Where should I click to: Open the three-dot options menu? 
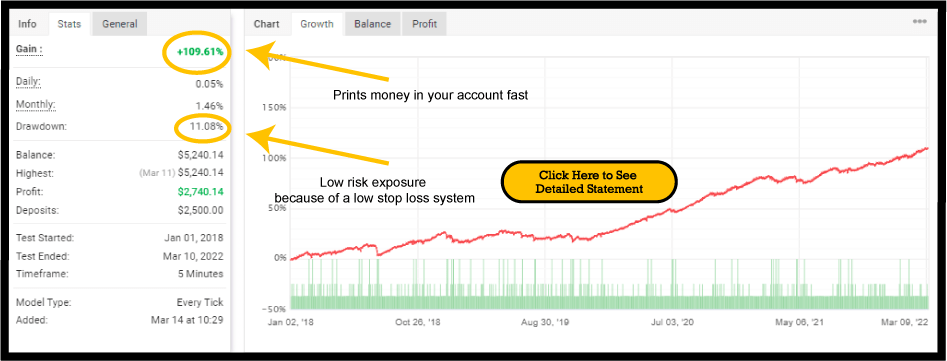(x=919, y=21)
